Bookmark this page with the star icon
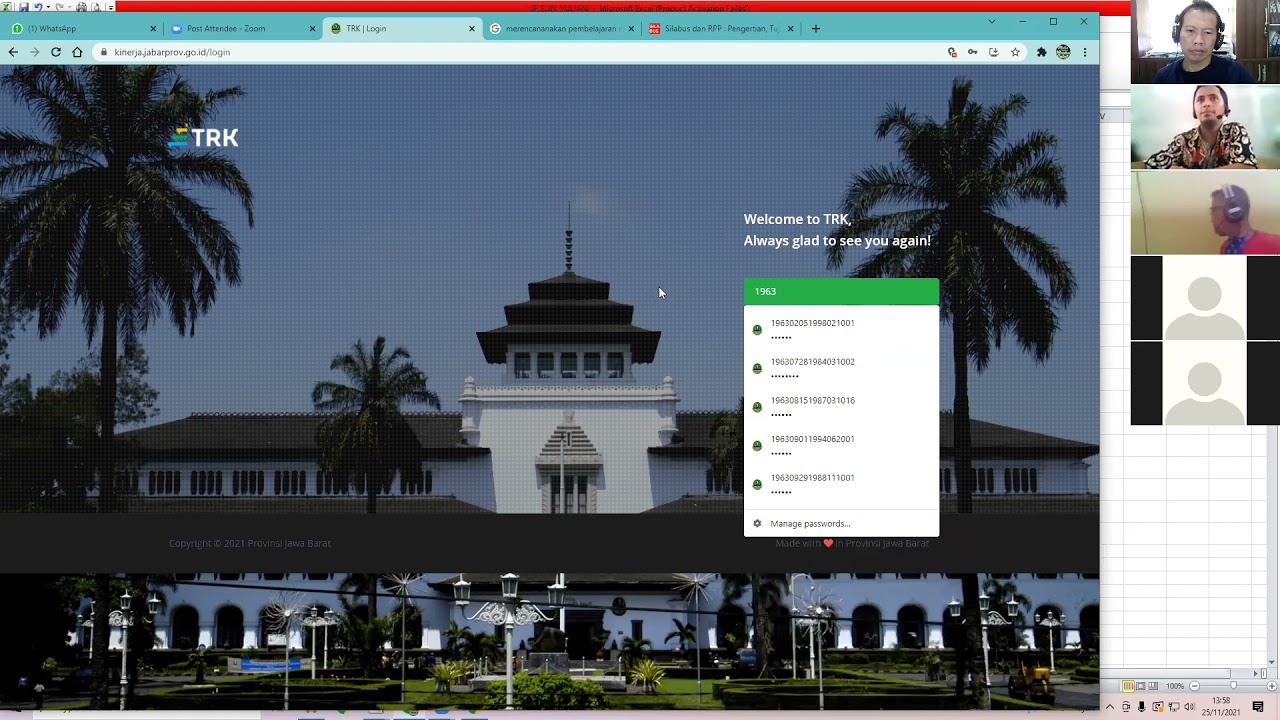Image resolution: width=1280 pixels, height=720 pixels. tap(1015, 52)
